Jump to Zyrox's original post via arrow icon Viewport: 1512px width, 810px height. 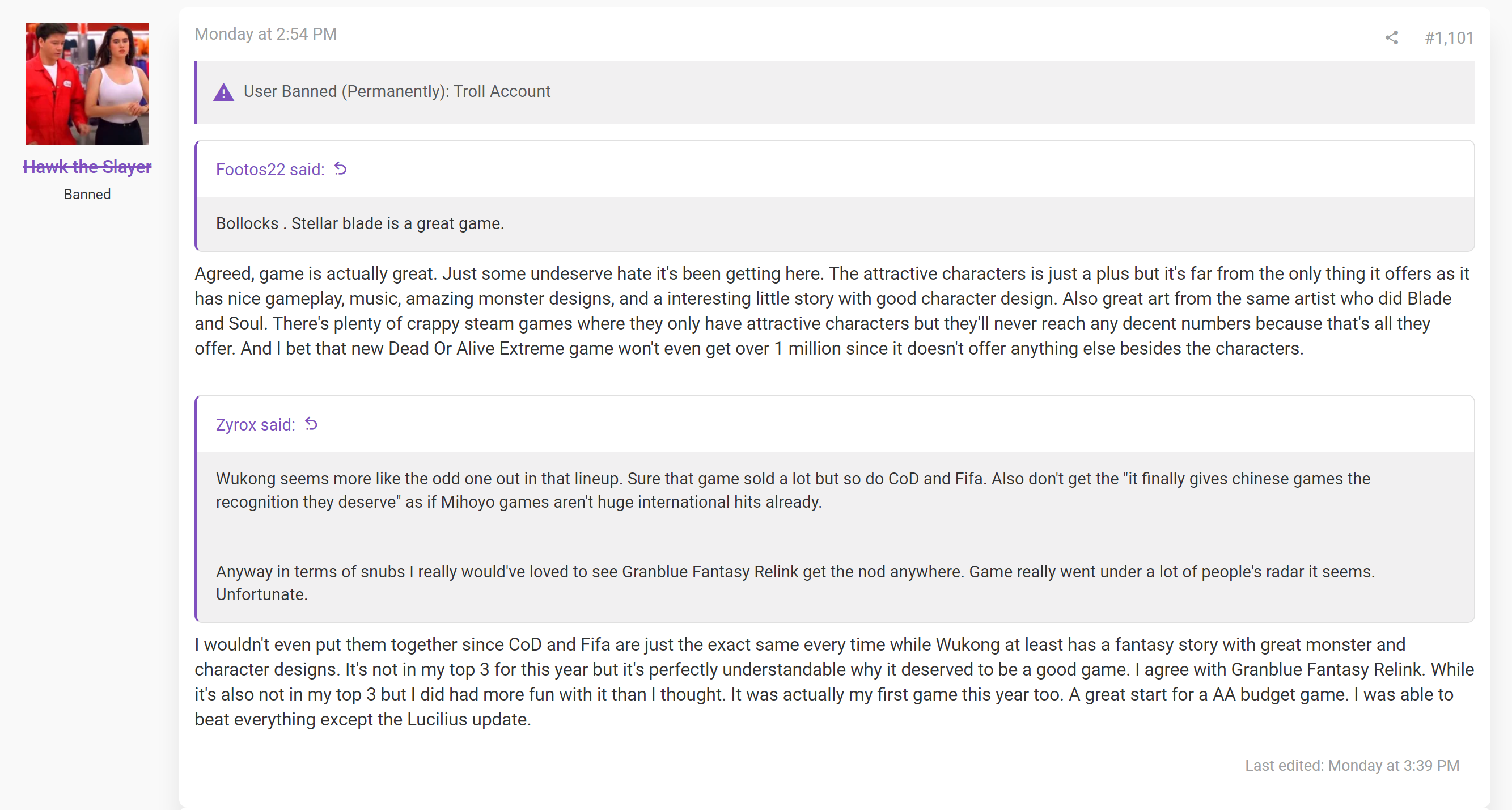coord(311,424)
